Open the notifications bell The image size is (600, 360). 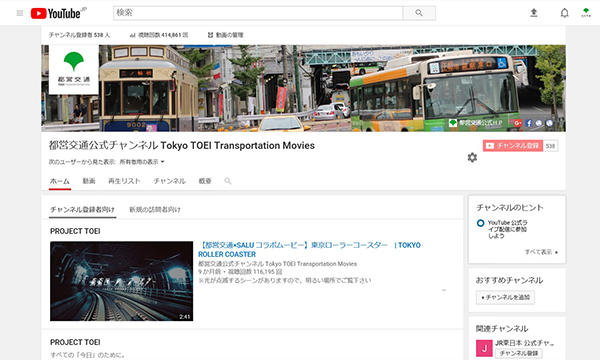[564, 13]
